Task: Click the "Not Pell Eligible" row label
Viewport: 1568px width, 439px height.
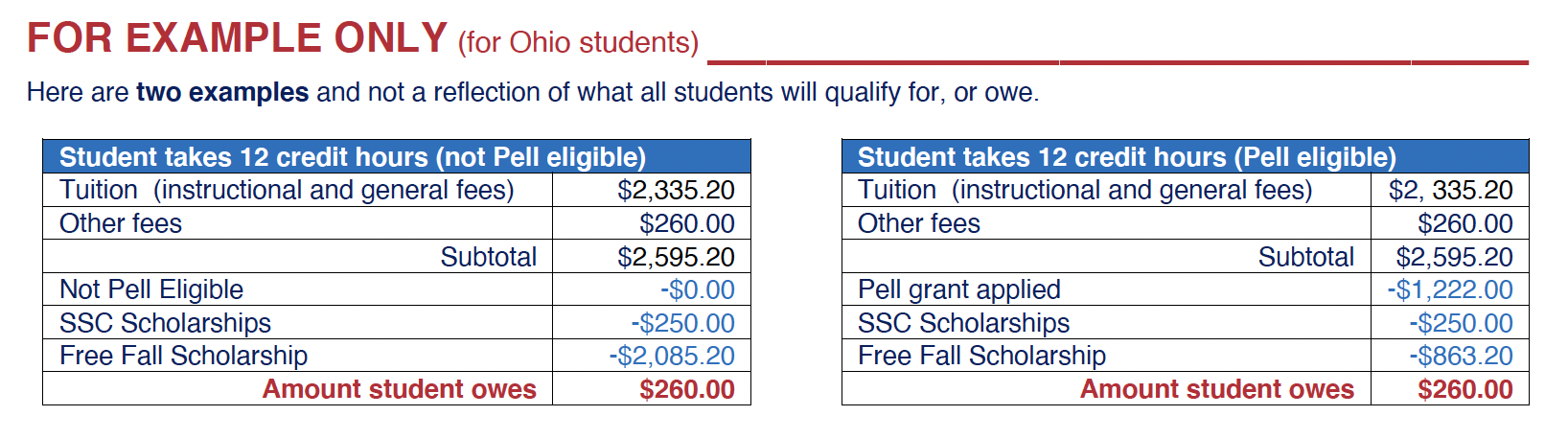Action: click(x=151, y=289)
